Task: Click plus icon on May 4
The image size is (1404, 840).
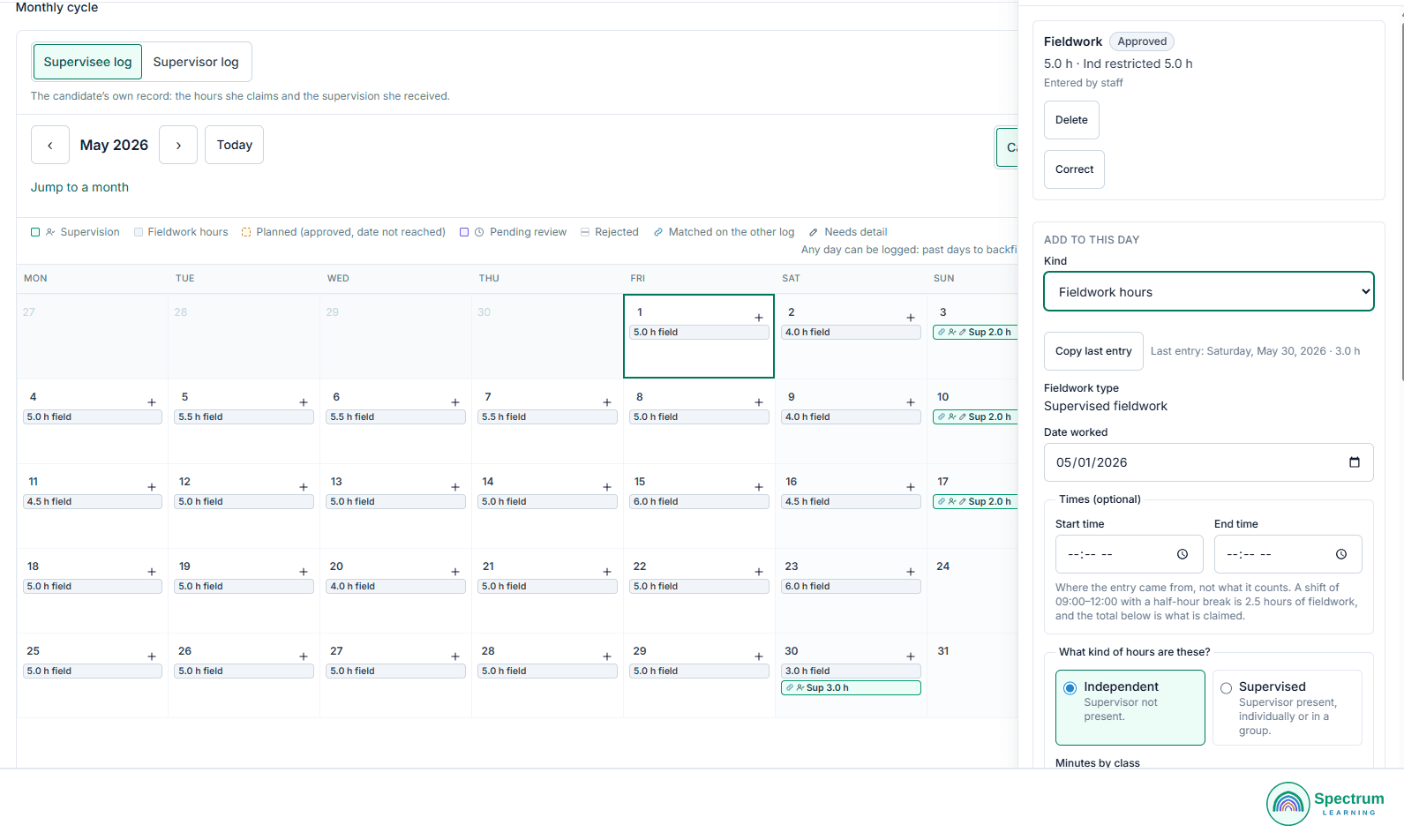Action: [152, 402]
